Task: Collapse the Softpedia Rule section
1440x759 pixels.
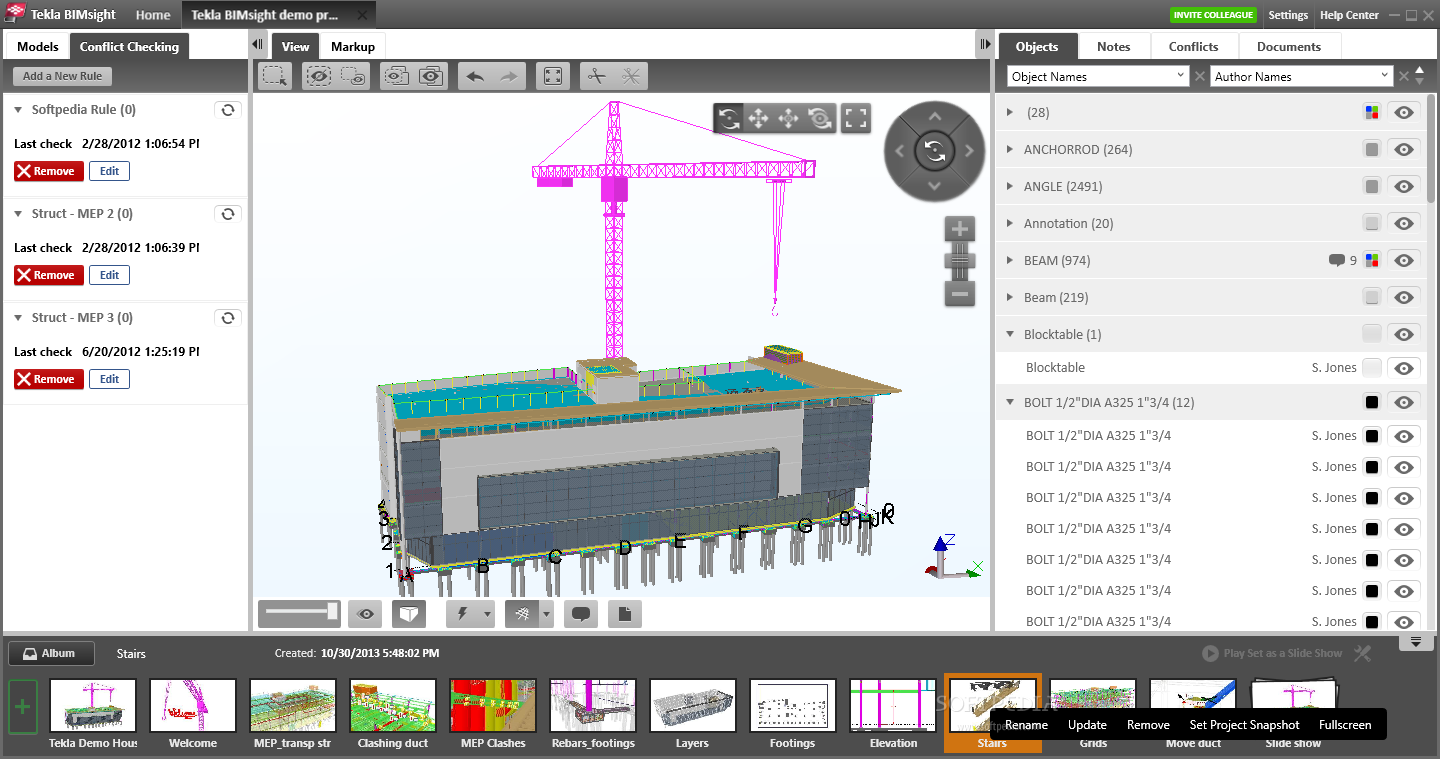Action: coord(18,110)
